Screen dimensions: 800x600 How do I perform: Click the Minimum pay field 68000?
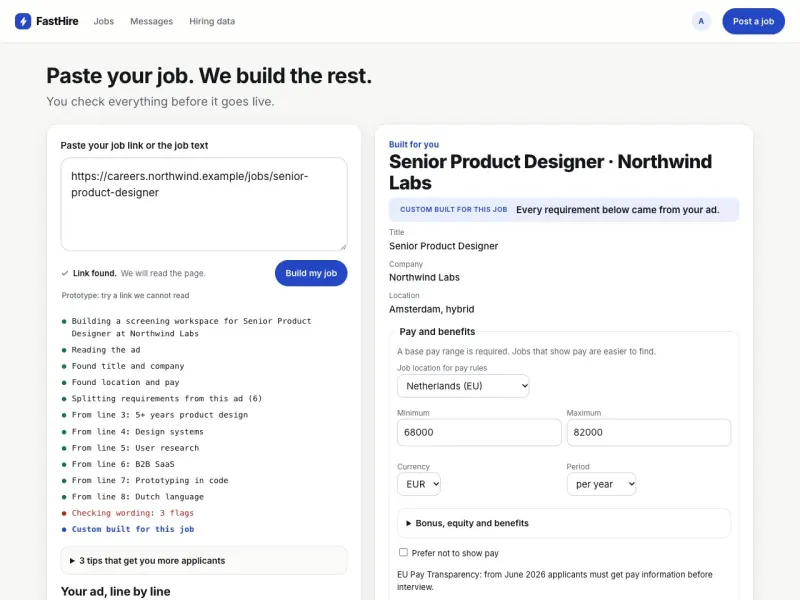479,433
